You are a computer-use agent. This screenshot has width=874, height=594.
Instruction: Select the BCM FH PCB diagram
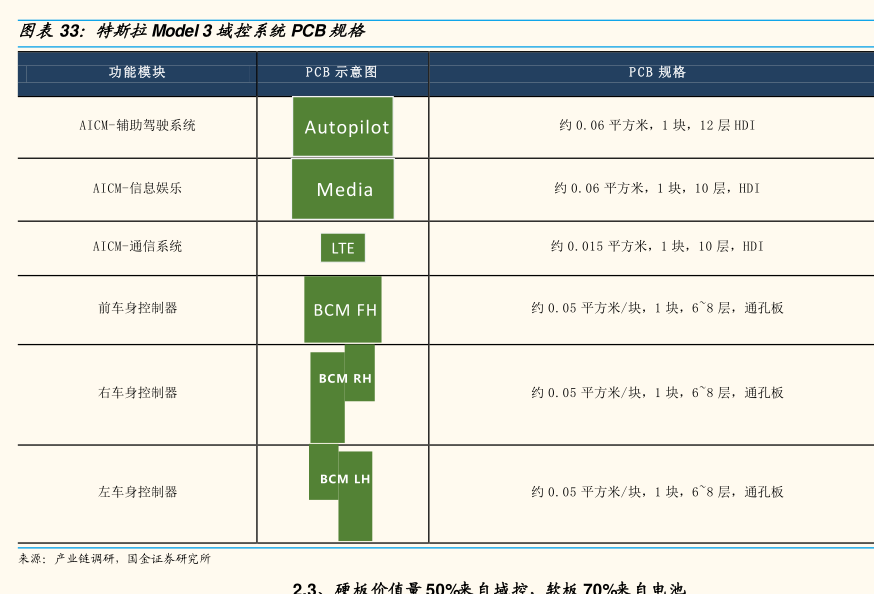pos(343,310)
